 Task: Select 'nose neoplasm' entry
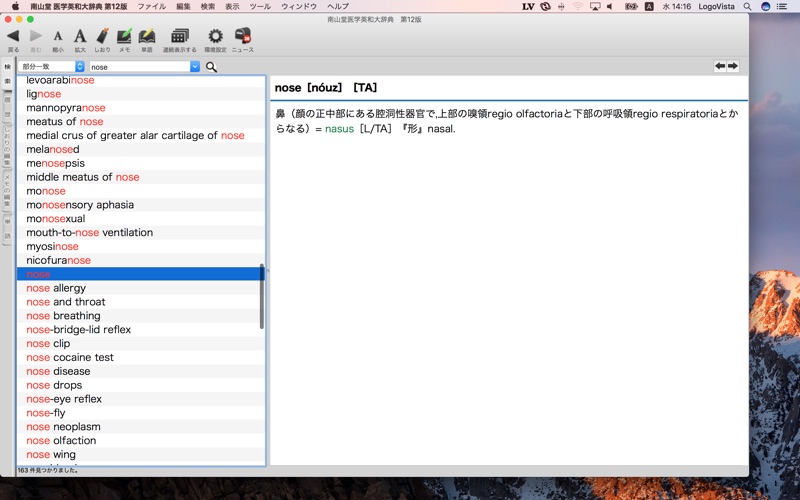tap(141, 427)
